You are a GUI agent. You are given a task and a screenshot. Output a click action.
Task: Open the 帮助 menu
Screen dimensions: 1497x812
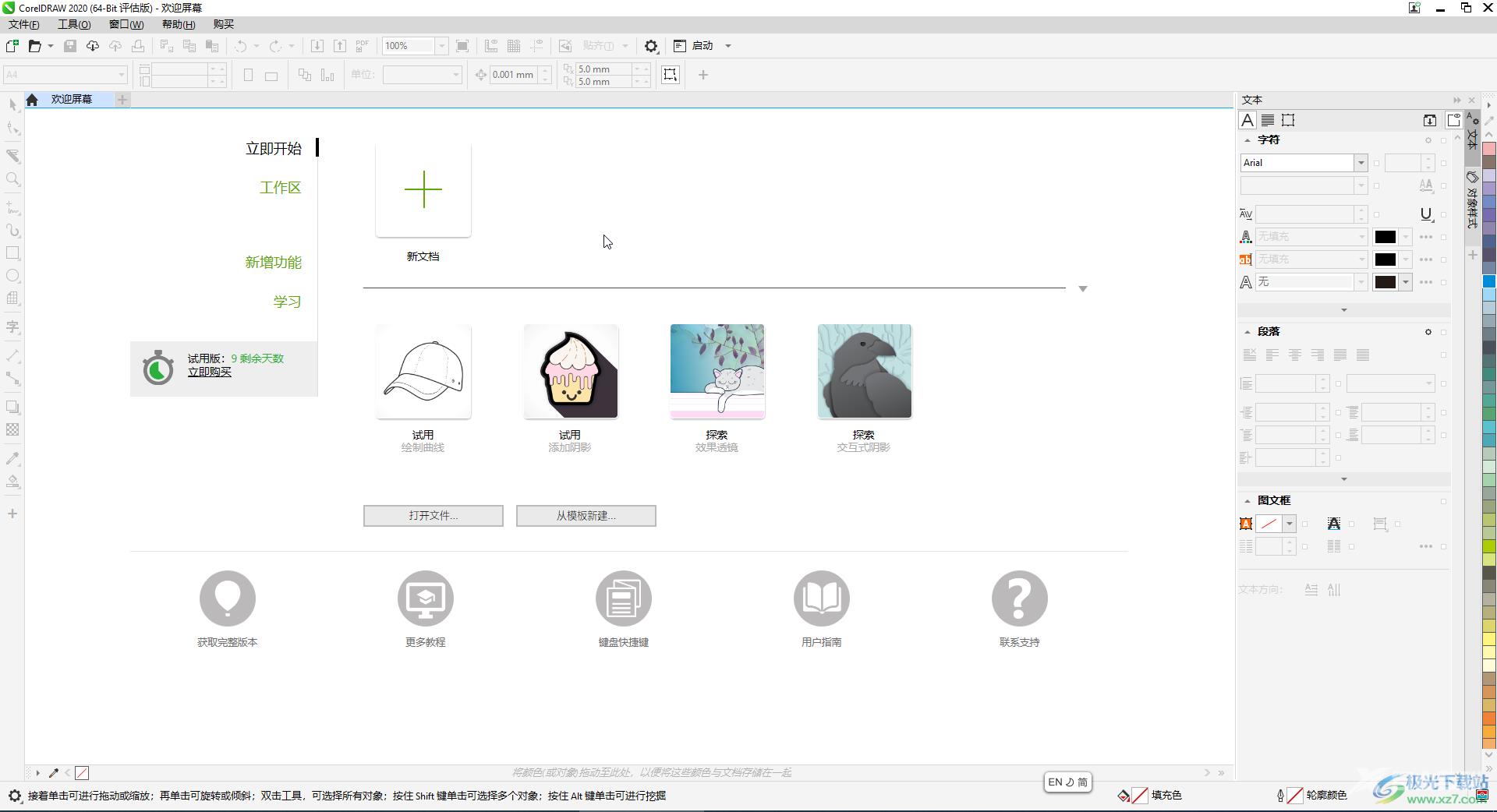(x=178, y=25)
